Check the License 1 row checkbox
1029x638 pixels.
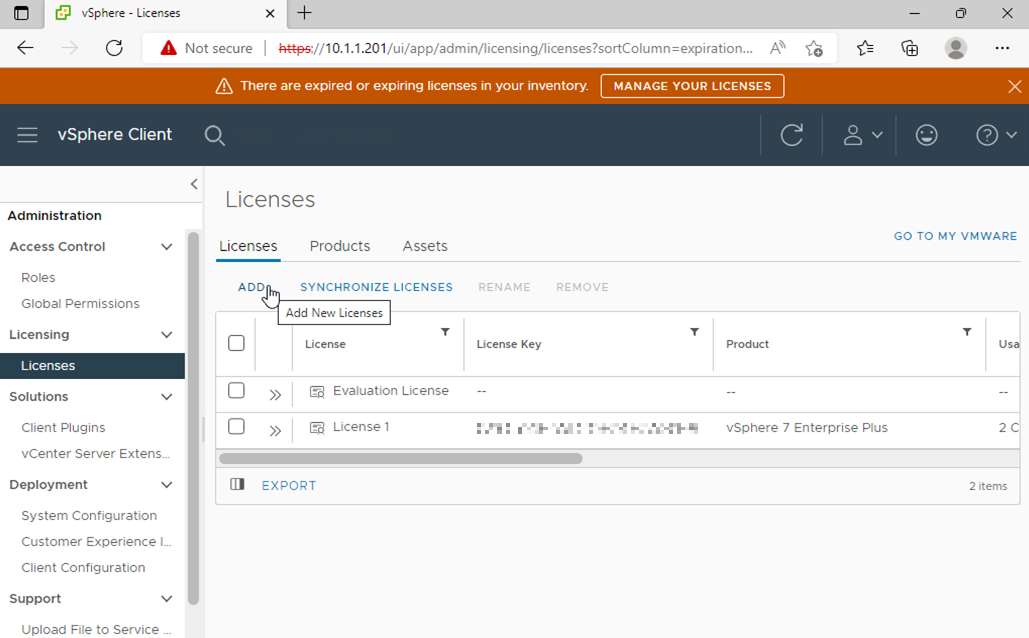(236, 427)
